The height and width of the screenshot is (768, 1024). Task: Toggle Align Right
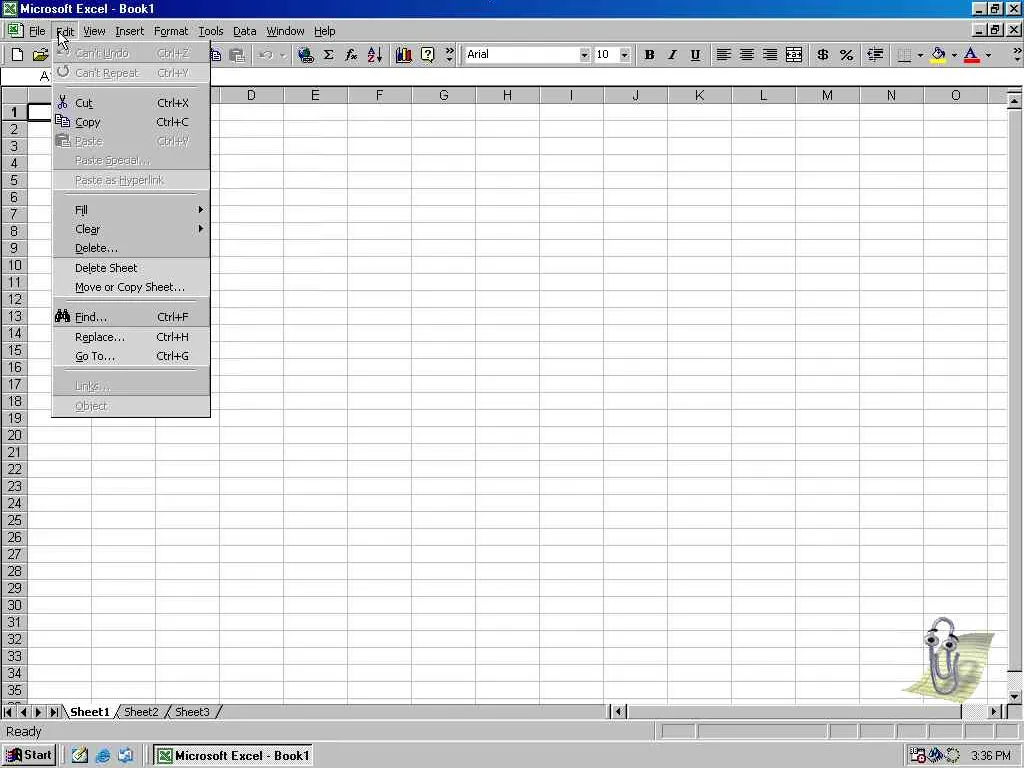tap(770, 55)
